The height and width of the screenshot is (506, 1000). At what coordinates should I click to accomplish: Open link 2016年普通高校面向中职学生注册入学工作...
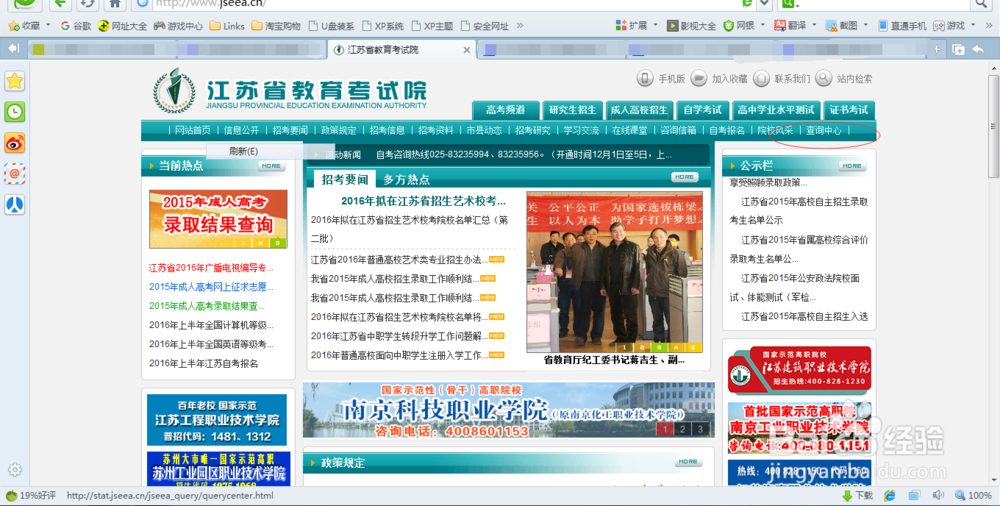pos(399,355)
